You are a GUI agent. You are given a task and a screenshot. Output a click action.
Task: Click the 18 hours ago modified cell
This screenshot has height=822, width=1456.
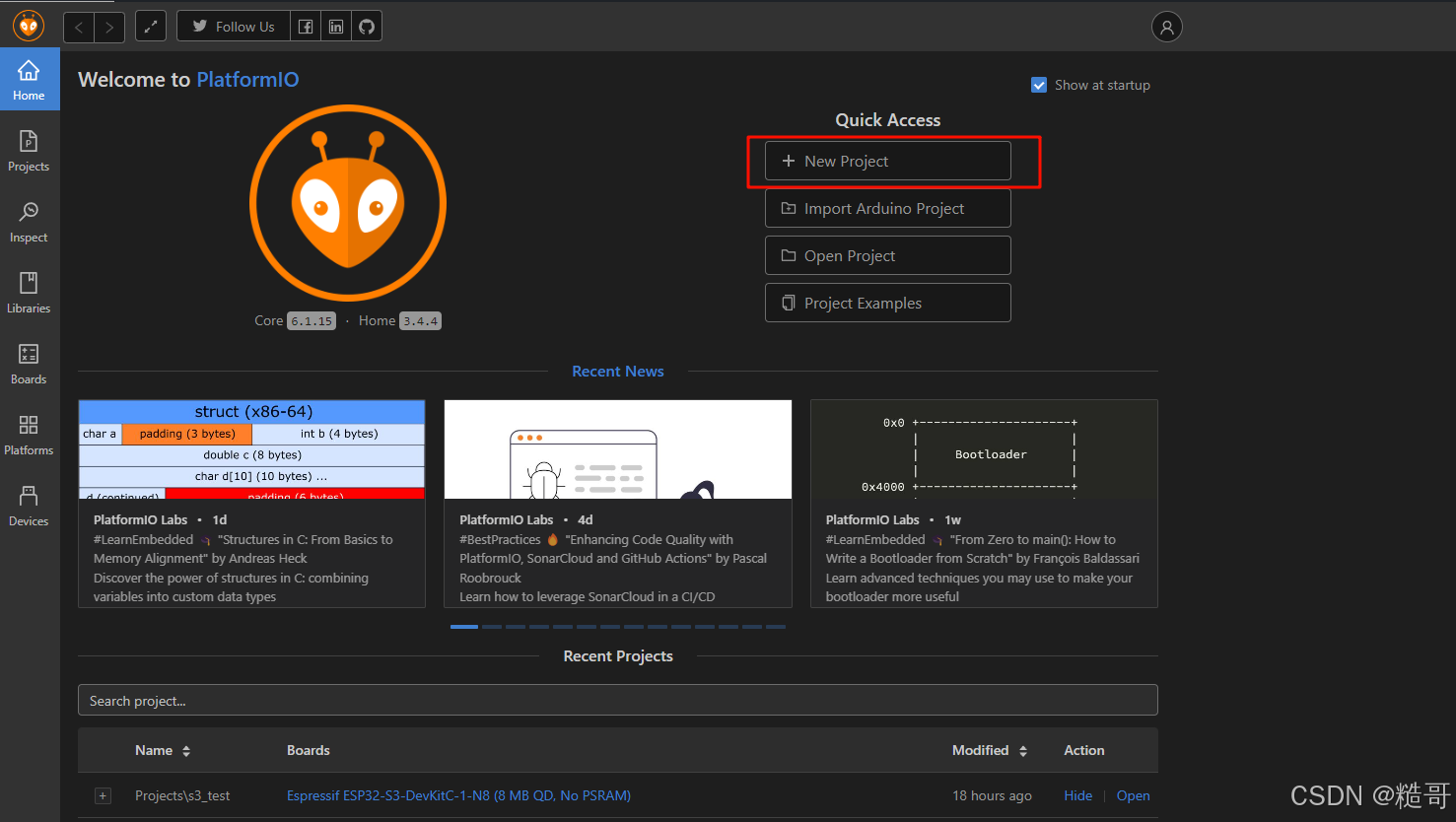tap(992, 795)
